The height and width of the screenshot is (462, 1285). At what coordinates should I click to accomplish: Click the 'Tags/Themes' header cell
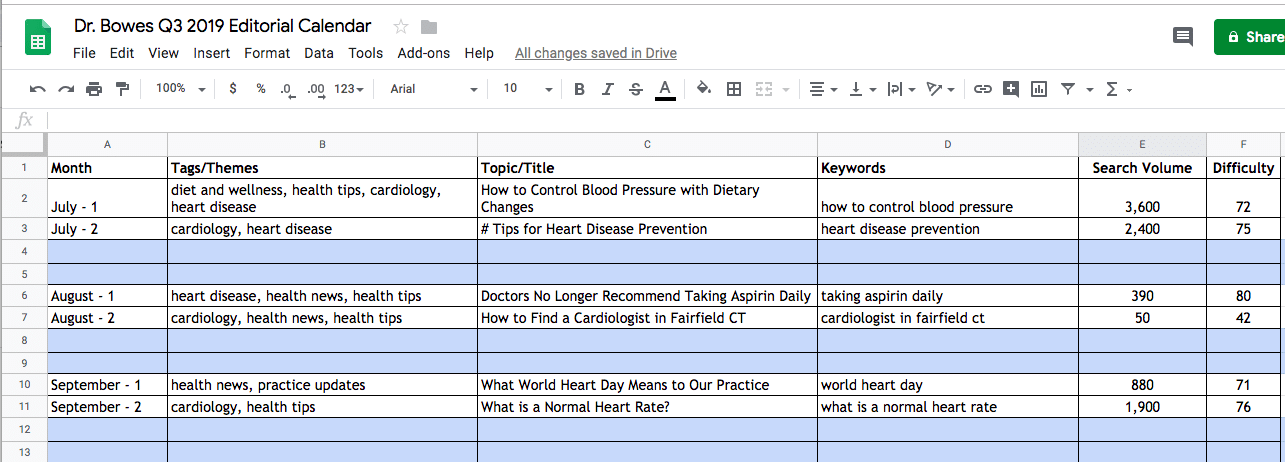coord(322,168)
